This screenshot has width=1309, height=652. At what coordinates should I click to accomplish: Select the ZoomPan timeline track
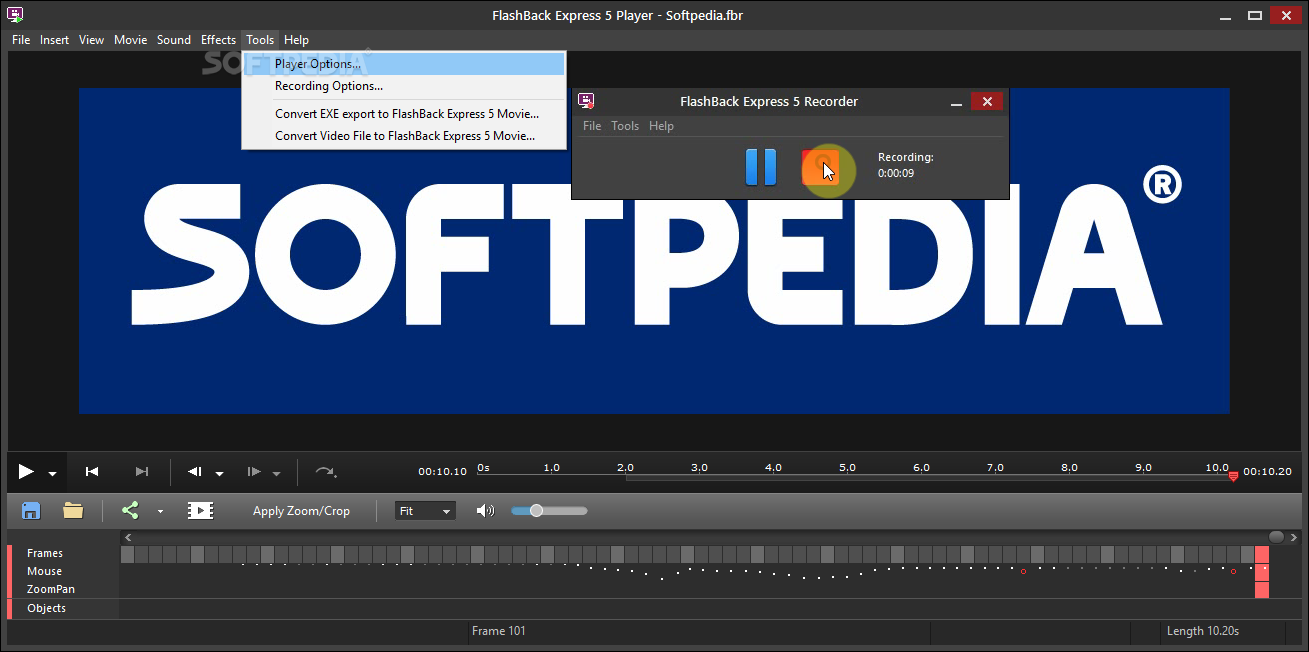pyautogui.click(x=51, y=589)
